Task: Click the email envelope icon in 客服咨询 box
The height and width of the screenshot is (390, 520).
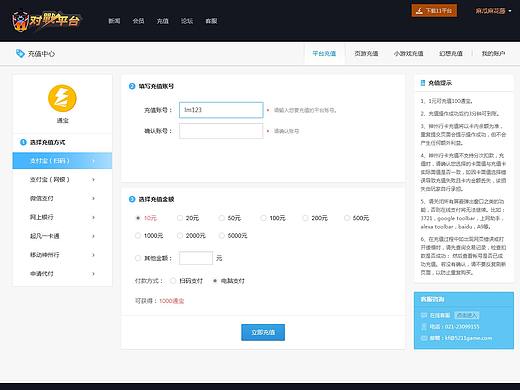Action: [x=424, y=338]
